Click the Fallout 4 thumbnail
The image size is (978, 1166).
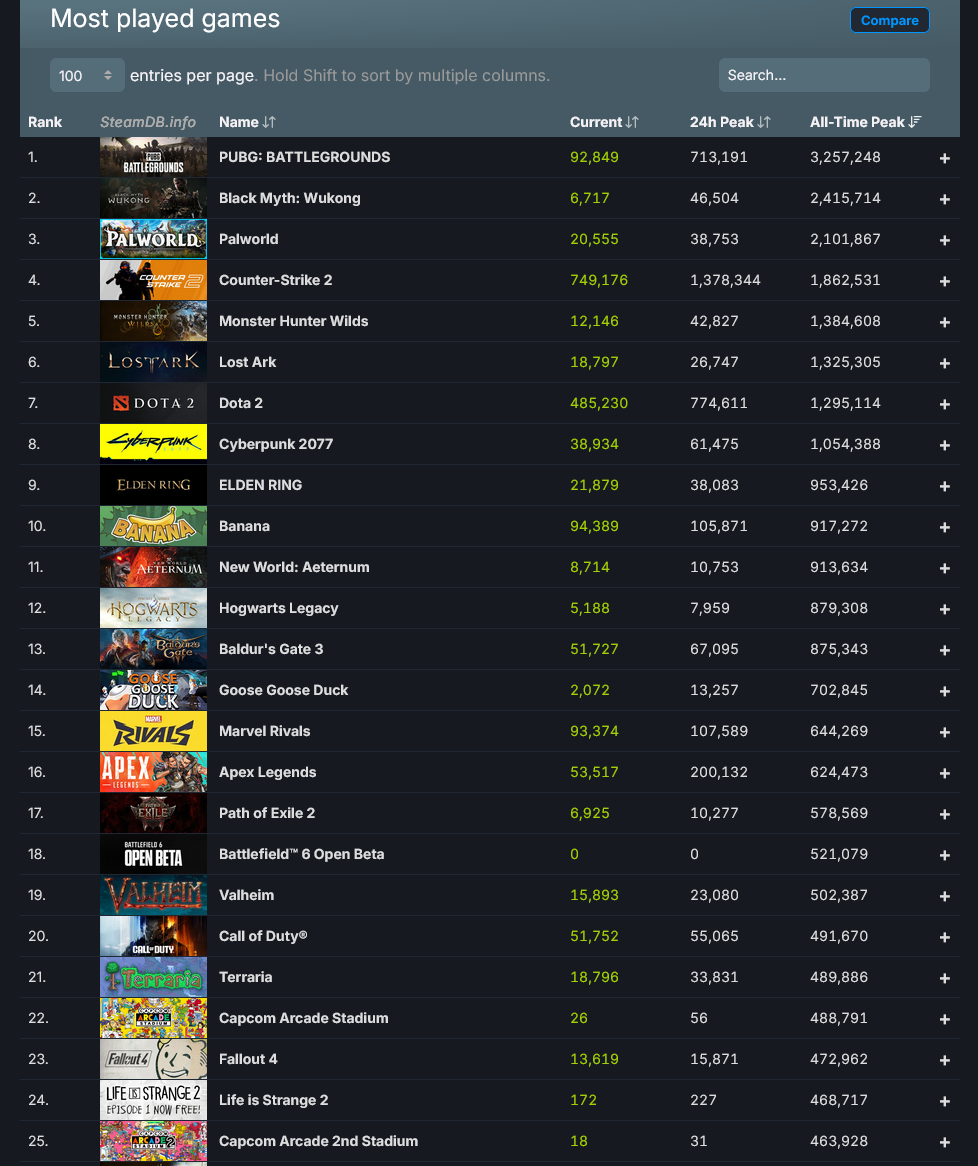click(x=153, y=1059)
